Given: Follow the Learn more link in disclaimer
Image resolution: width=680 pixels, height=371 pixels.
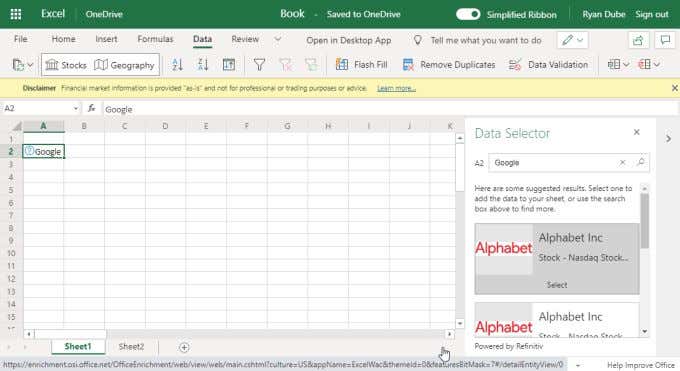Looking at the screenshot, I should point(396,89).
